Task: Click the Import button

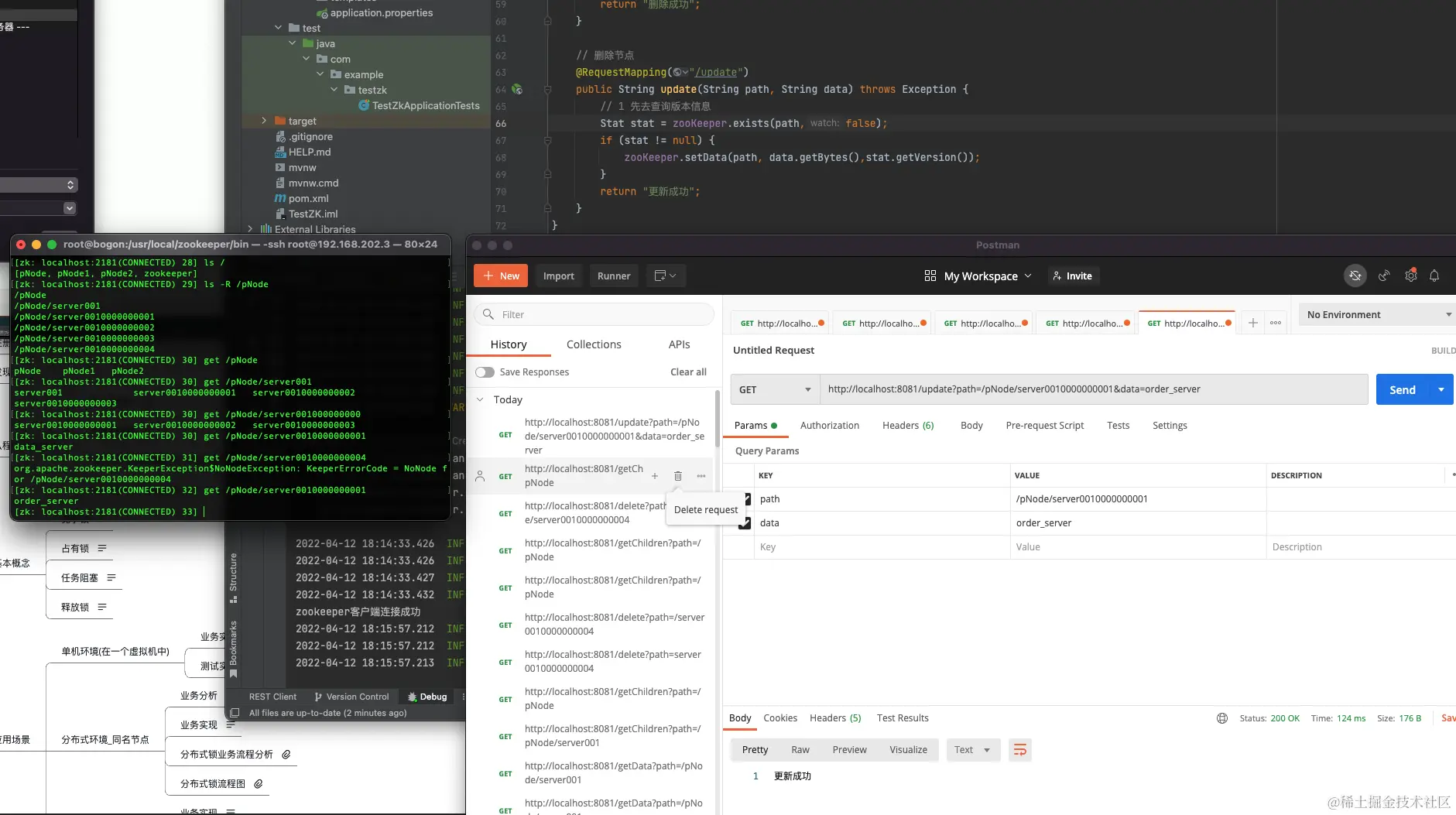Action: click(x=559, y=276)
